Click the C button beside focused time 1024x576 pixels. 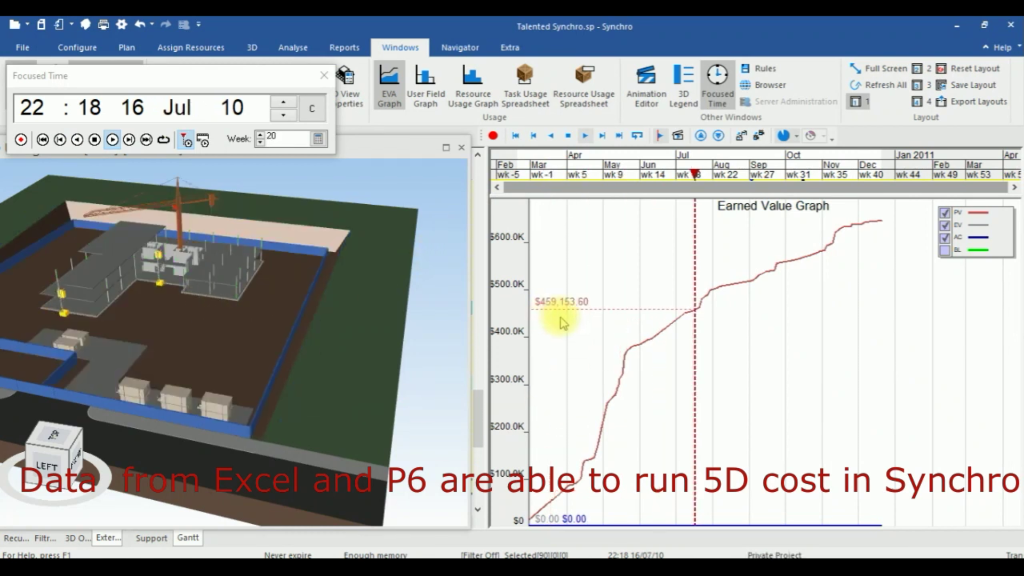pyautogui.click(x=312, y=108)
